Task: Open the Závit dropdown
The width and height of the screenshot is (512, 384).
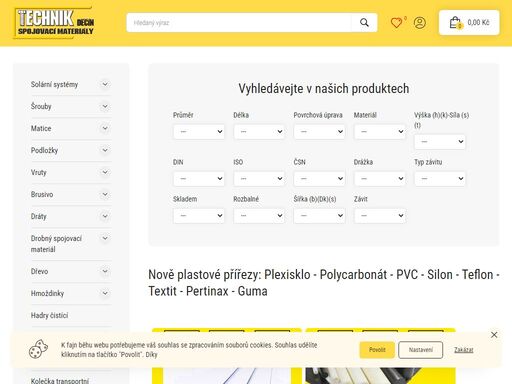Action: pyautogui.click(x=380, y=216)
